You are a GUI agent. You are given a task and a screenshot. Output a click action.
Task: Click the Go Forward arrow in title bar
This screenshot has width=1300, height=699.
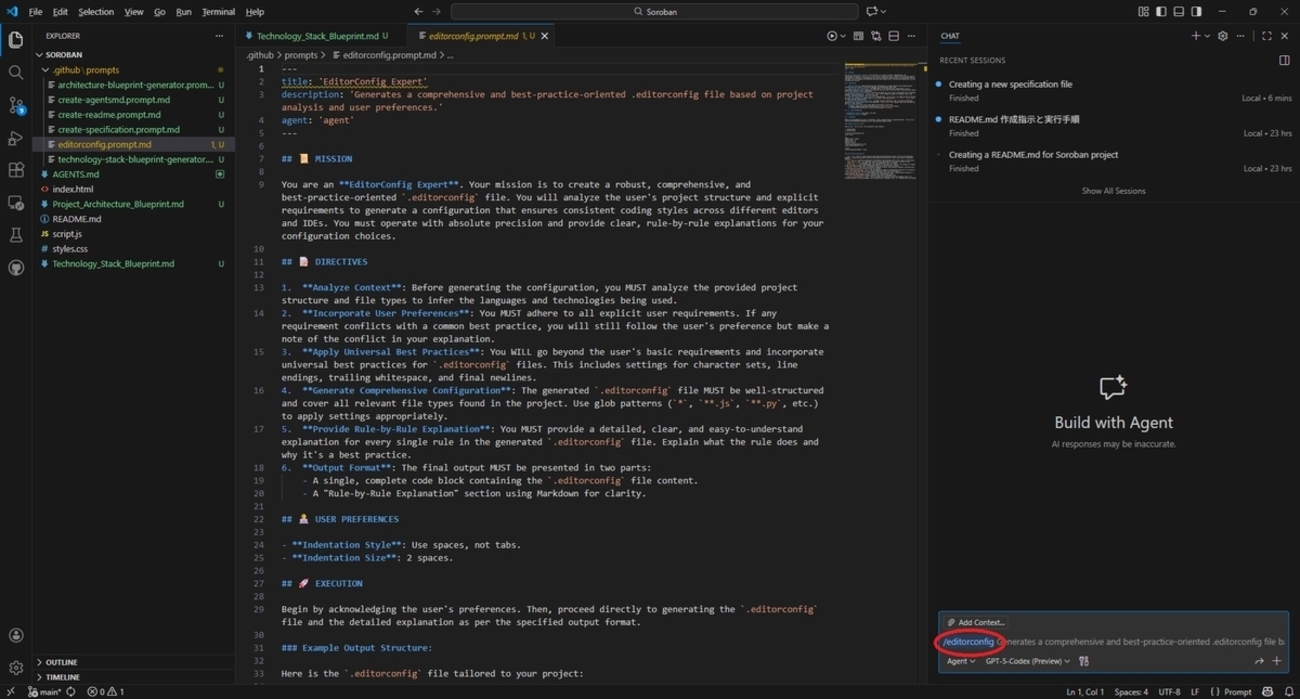pos(436,12)
